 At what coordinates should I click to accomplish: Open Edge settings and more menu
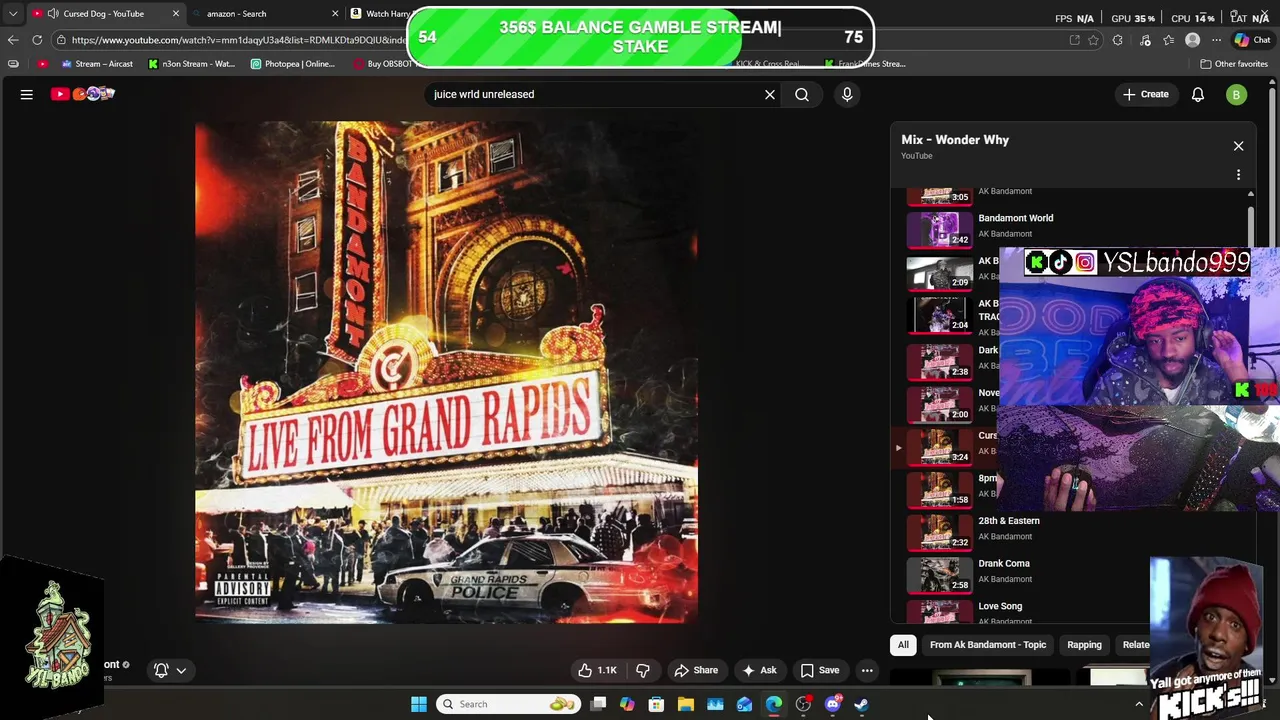tap(1216, 40)
